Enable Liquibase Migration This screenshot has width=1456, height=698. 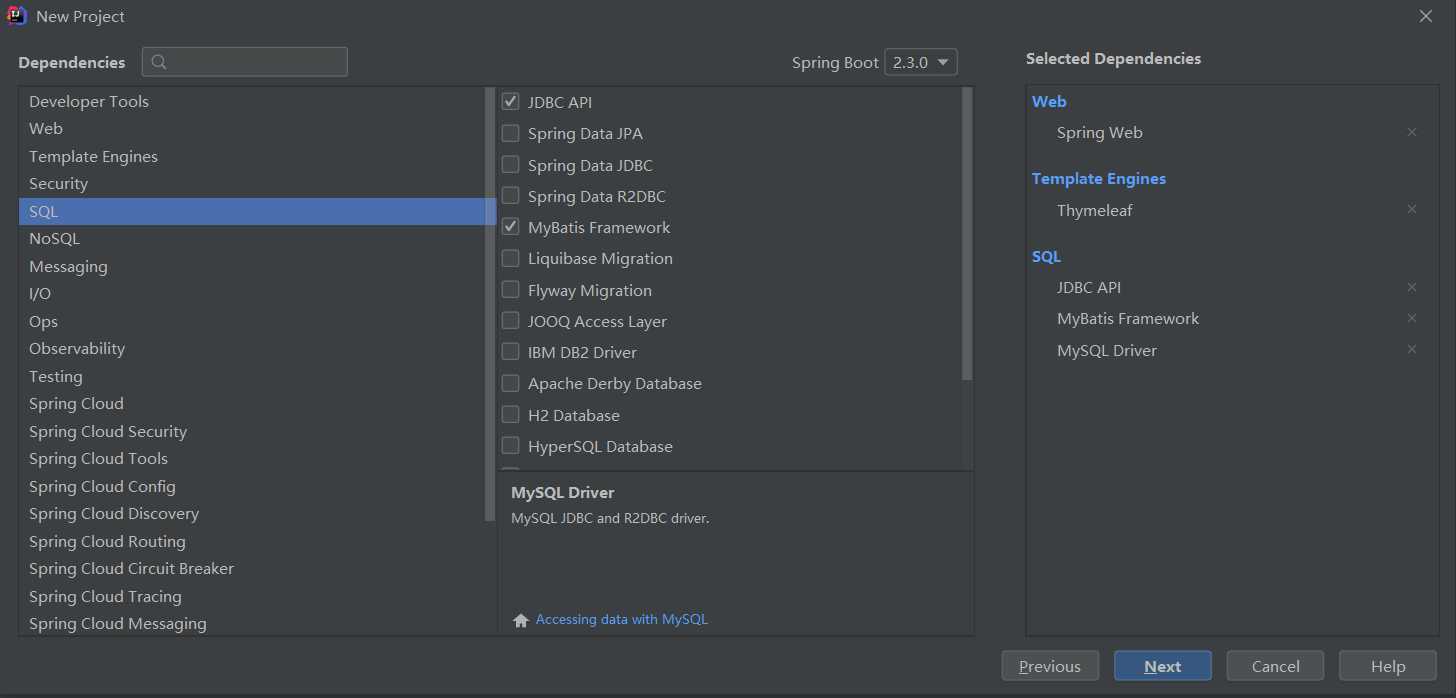point(510,258)
